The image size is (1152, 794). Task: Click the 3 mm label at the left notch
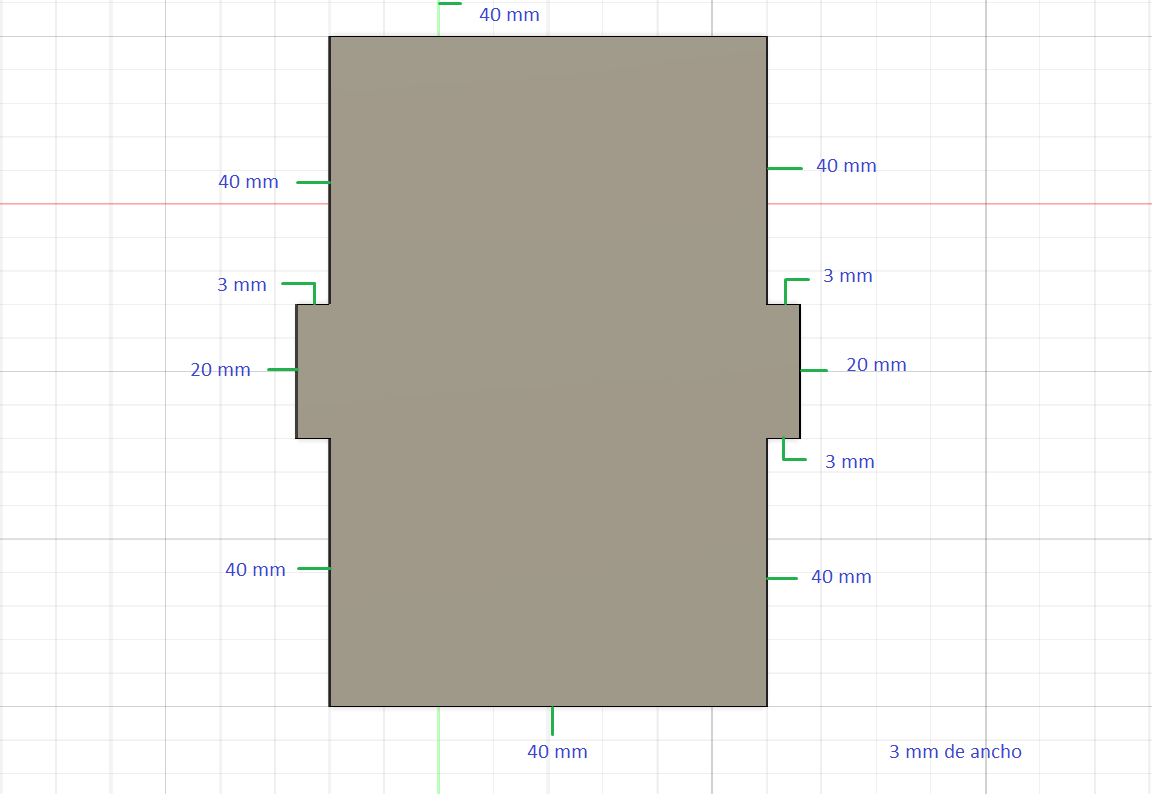242,284
